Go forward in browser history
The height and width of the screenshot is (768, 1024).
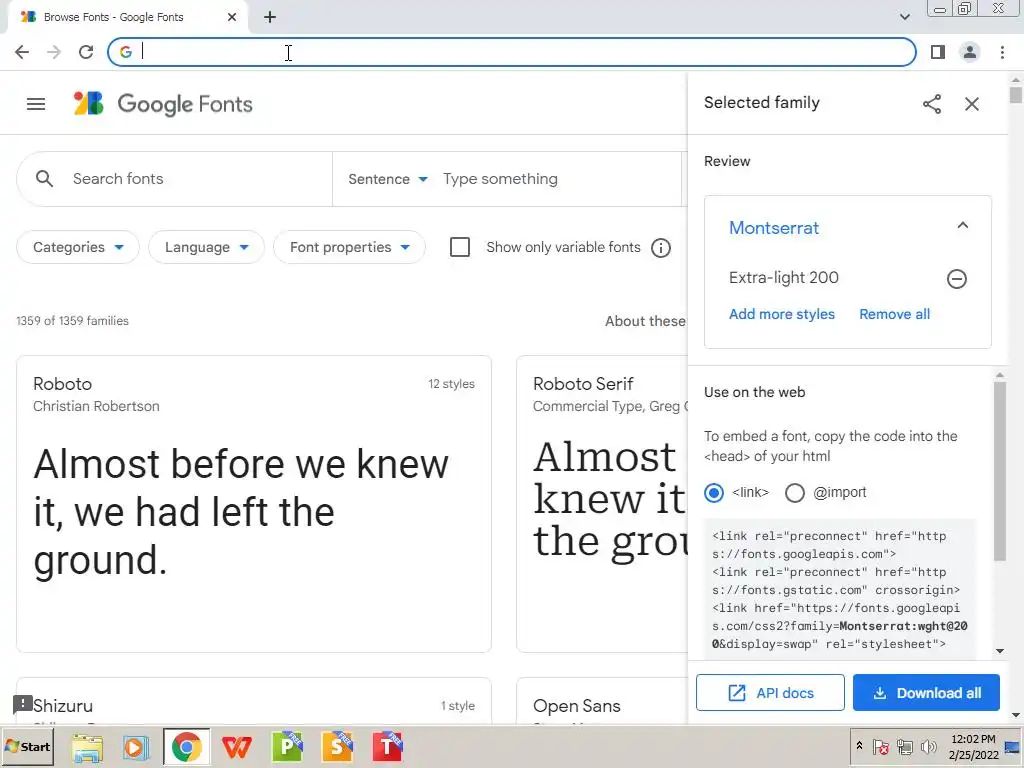(x=54, y=52)
